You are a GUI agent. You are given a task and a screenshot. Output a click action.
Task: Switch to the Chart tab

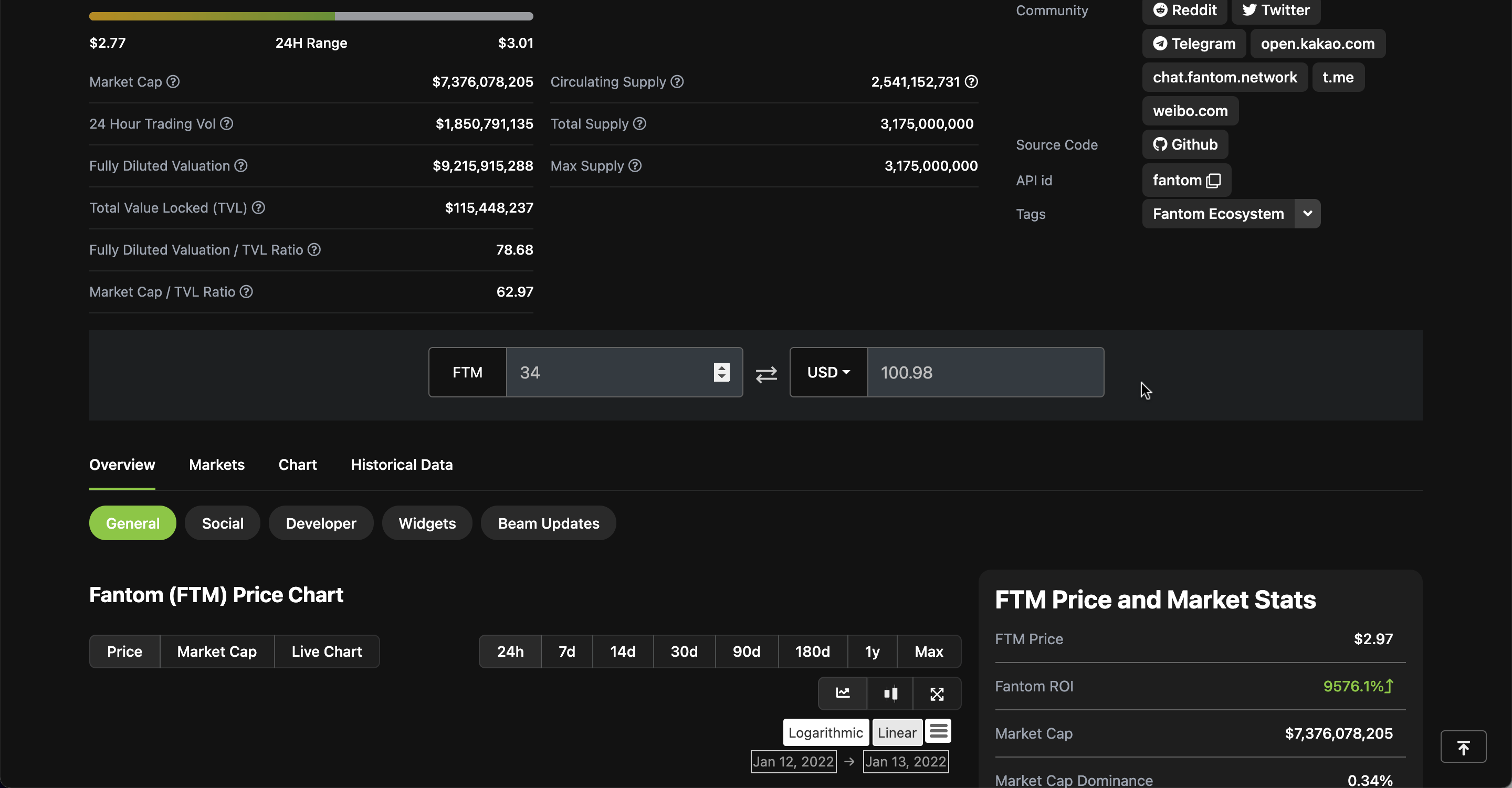pos(298,465)
